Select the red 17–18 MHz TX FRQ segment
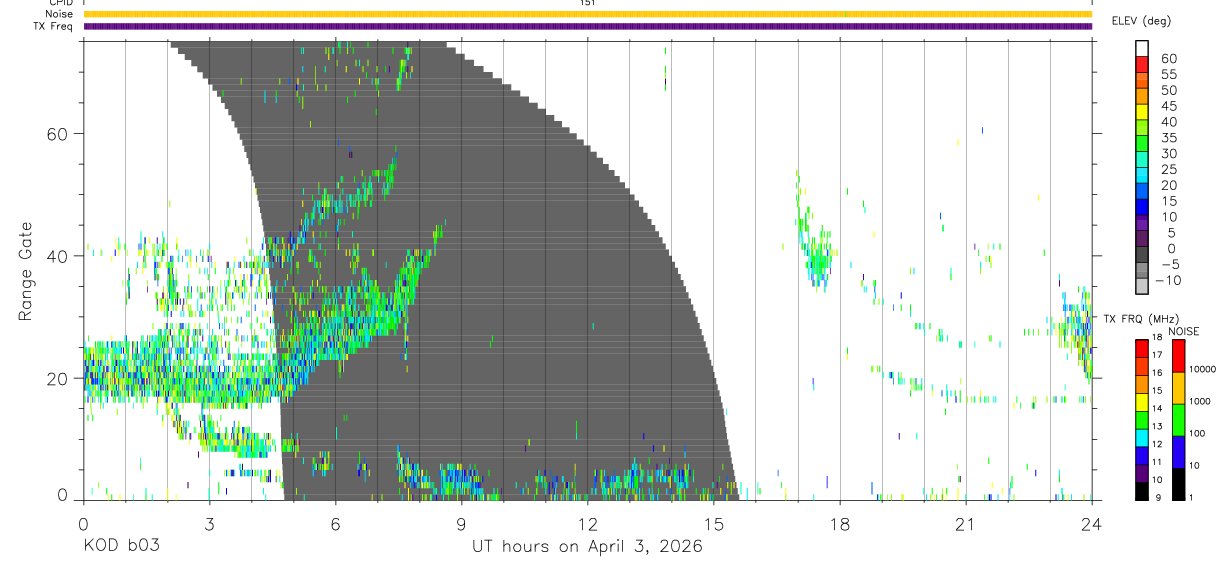The height and width of the screenshot is (567, 1228). click(1142, 348)
